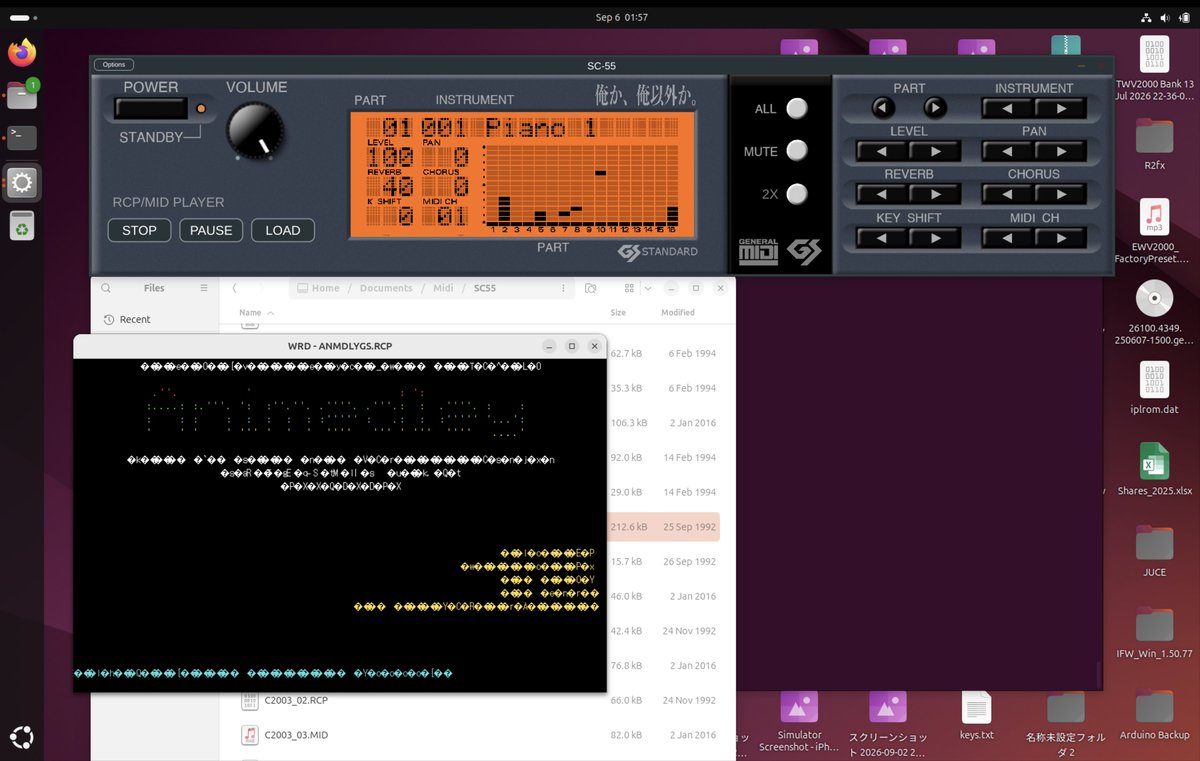Screen dimensions: 1200x761
Task: Open Firefox from the dock
Action: click(22, 52)
